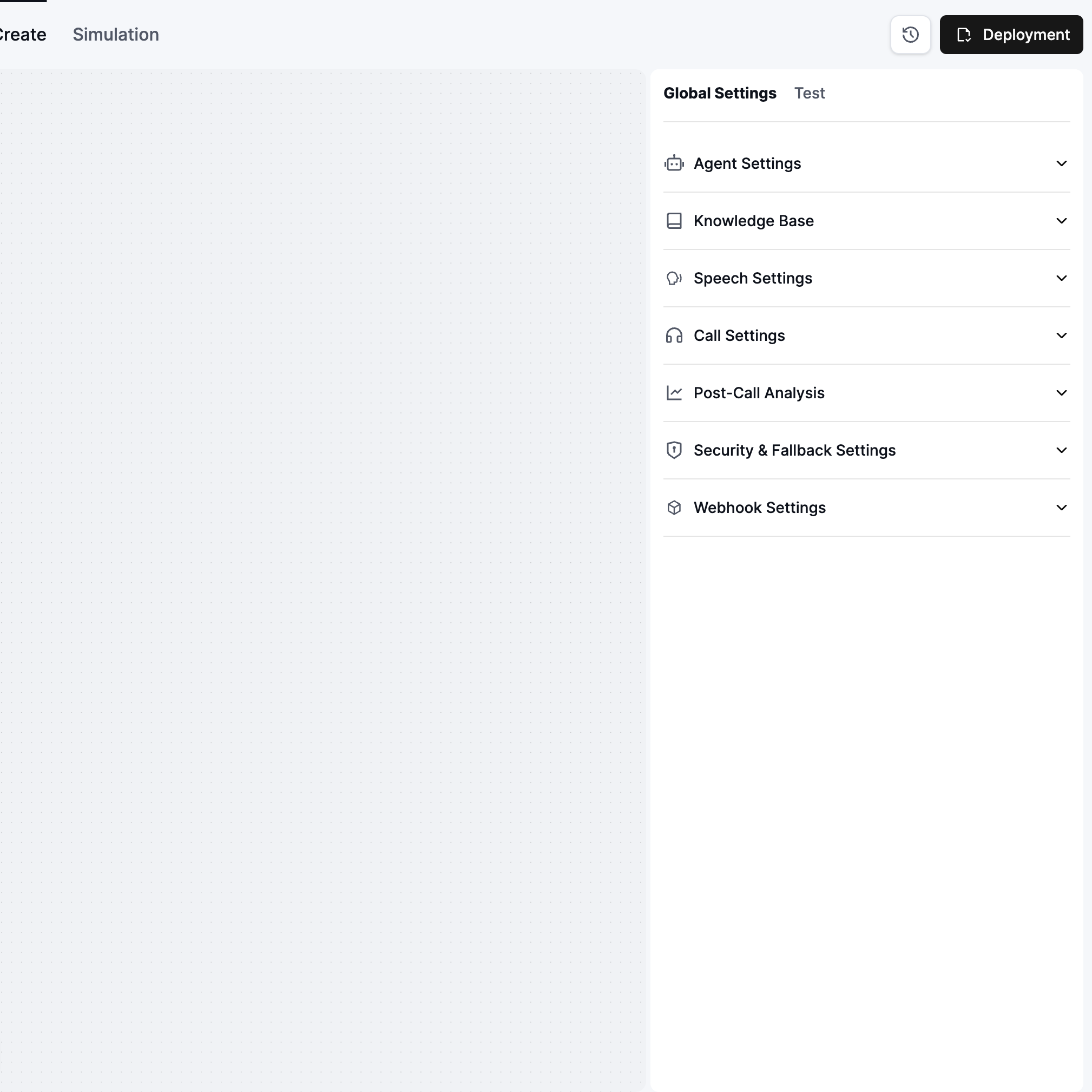Click the speaking head Speech Settings icon

pyautogui.click(x=674, y=278)
